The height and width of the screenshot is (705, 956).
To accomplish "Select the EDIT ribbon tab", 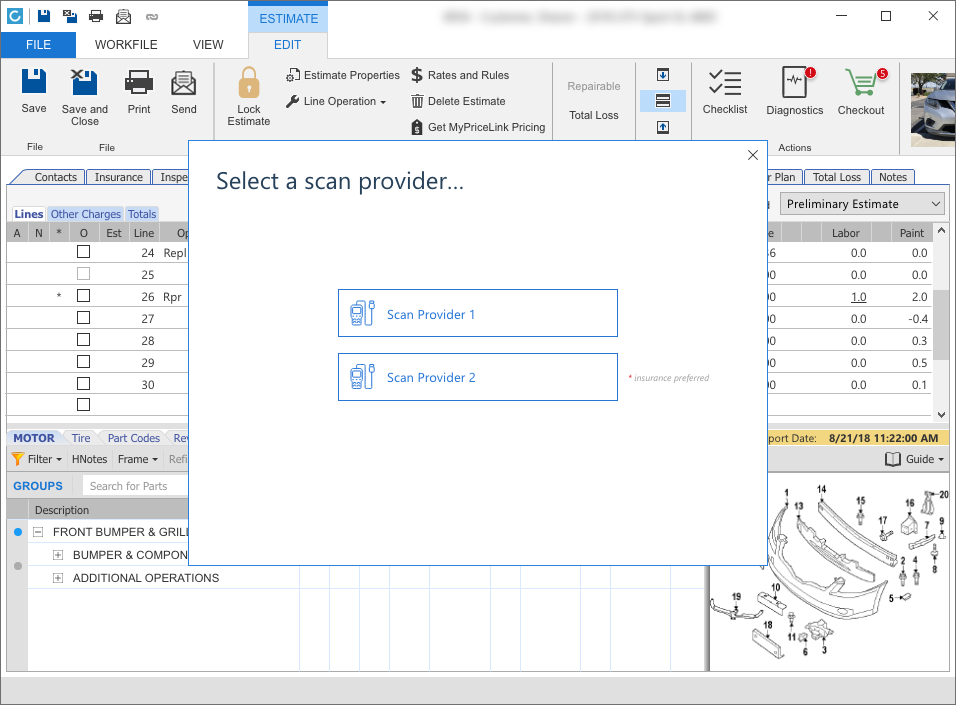I will click(288, 45).
